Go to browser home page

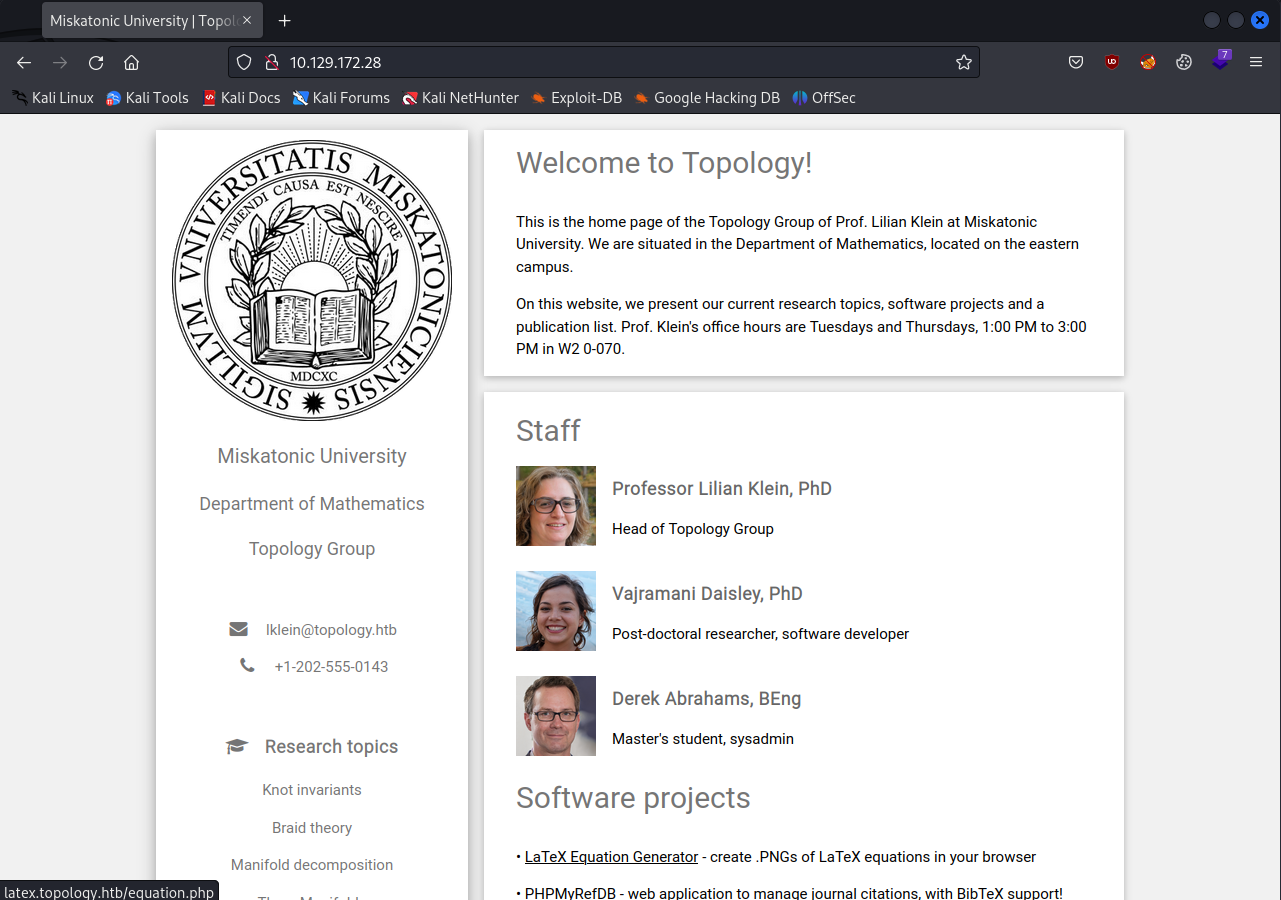tap(131, 62)
